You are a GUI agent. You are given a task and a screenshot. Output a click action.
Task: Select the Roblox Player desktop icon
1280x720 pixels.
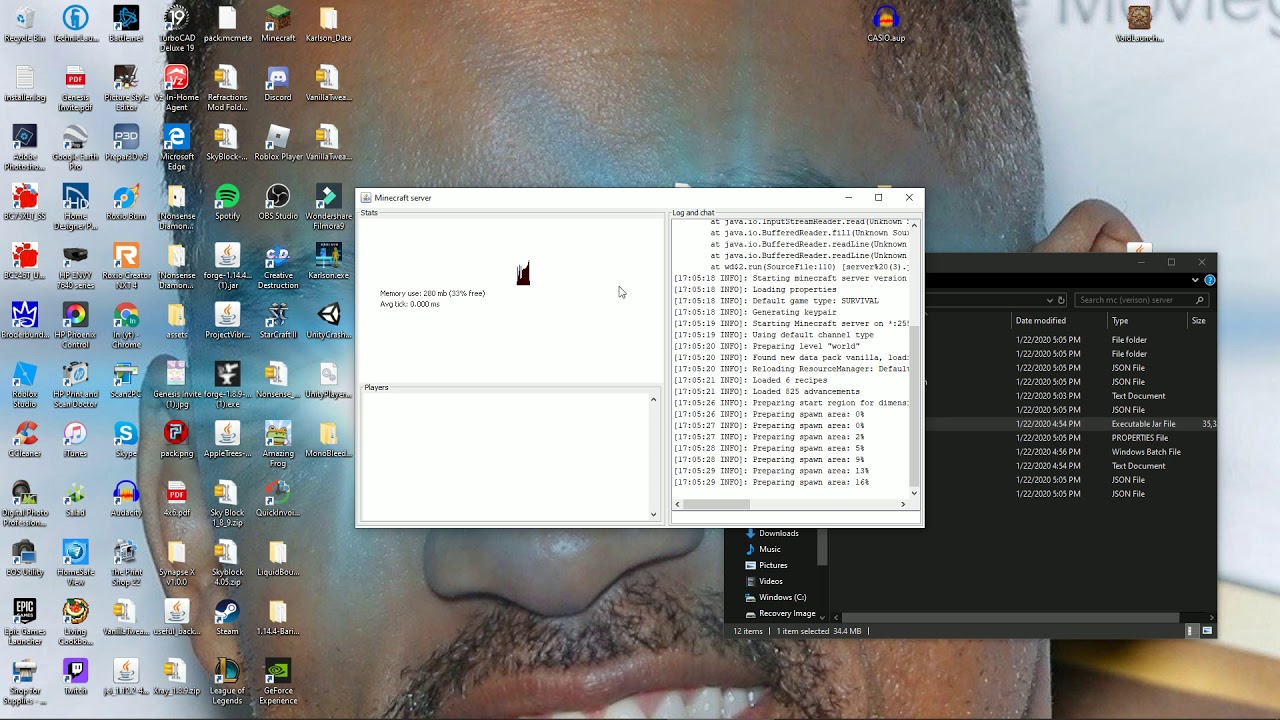click(x=278, y=143)
